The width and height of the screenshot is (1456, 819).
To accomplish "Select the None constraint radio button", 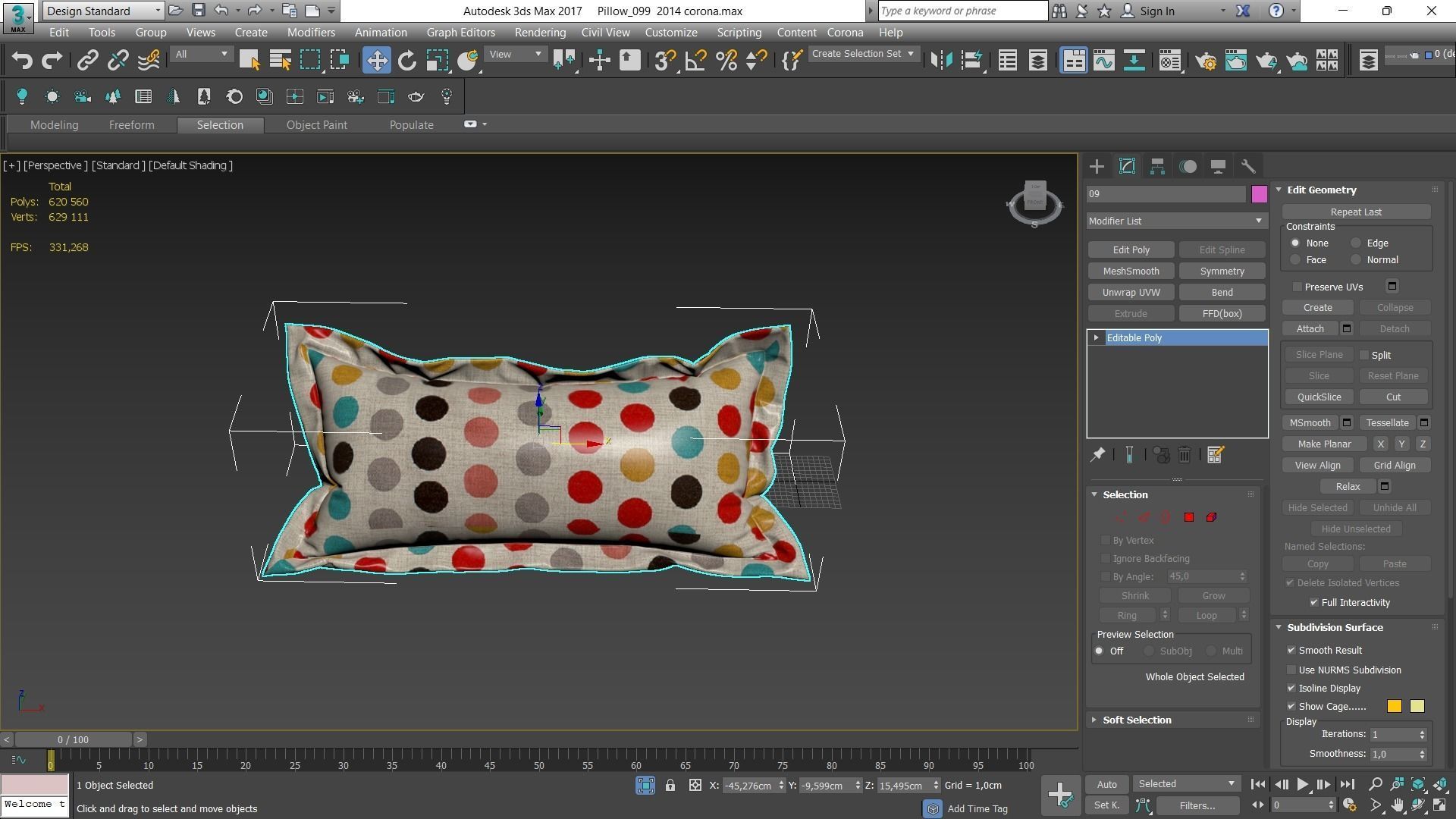I will (1295, 243).
